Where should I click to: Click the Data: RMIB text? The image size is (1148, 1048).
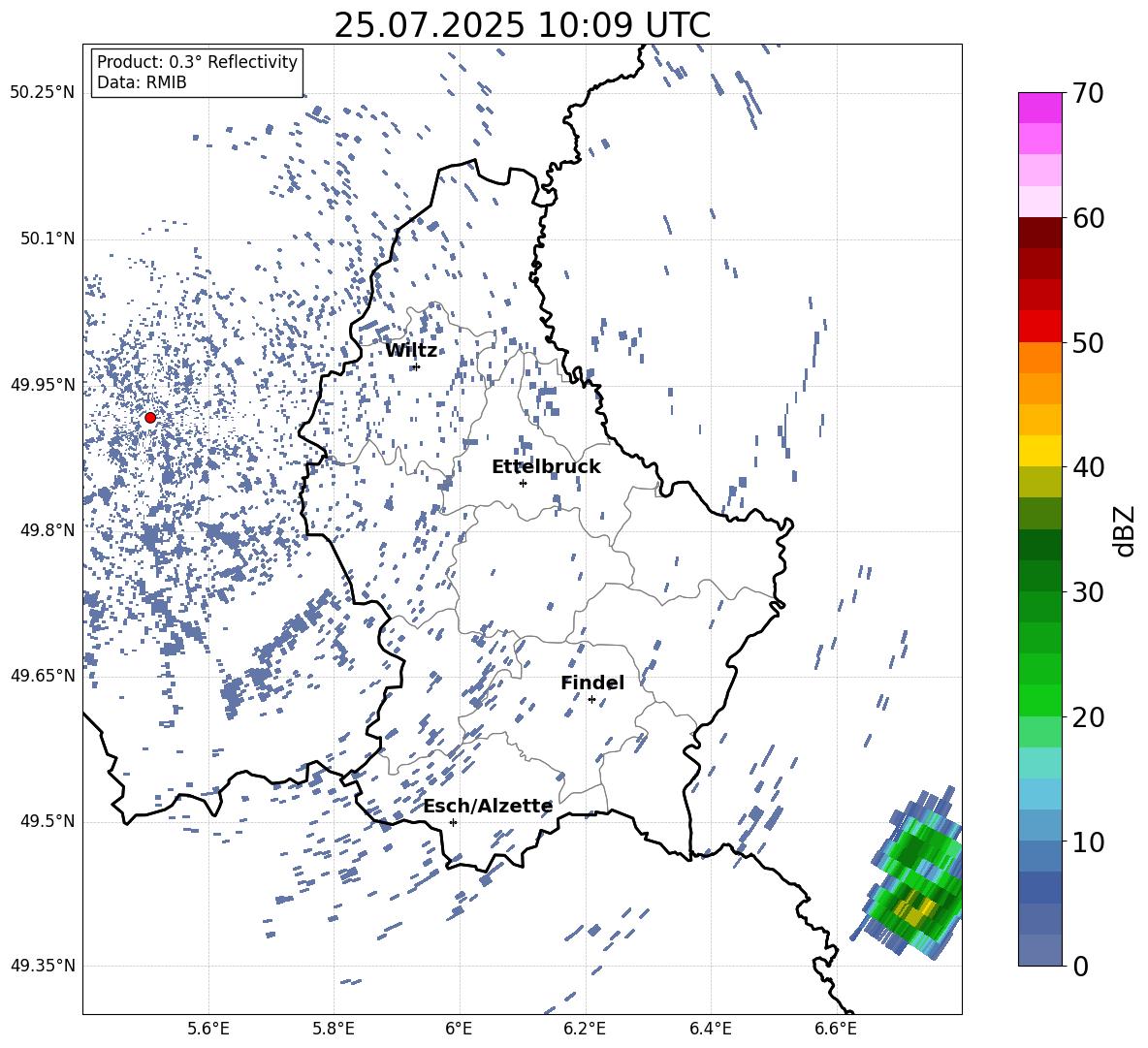(142, 82)
